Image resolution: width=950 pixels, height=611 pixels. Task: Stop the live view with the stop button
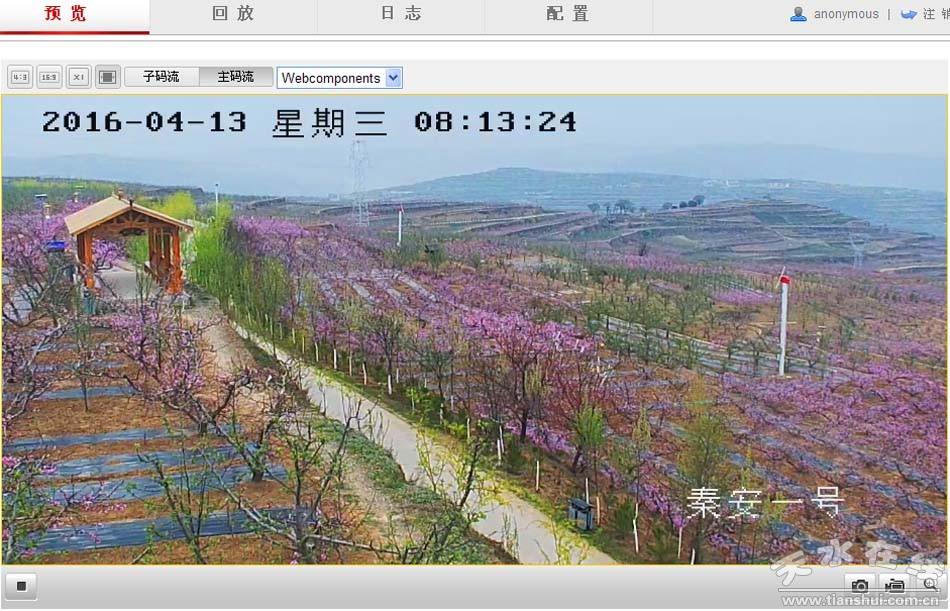point(20,585)
